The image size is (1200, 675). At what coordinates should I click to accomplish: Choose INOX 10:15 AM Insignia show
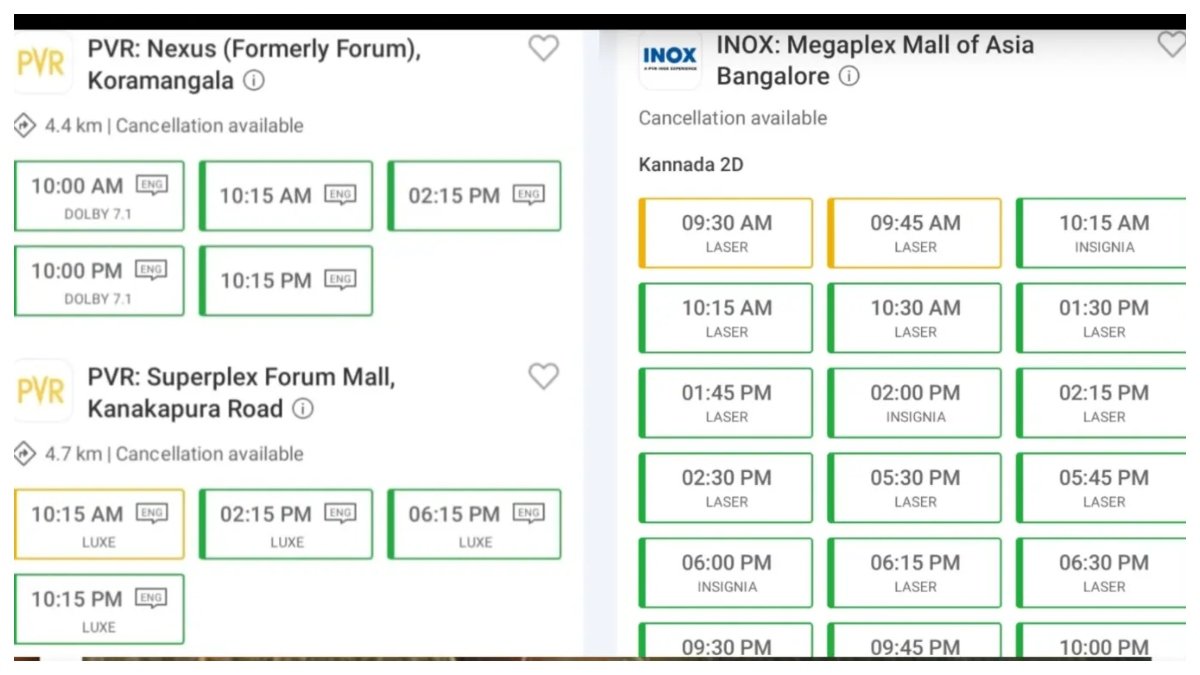click(1101, 233)
